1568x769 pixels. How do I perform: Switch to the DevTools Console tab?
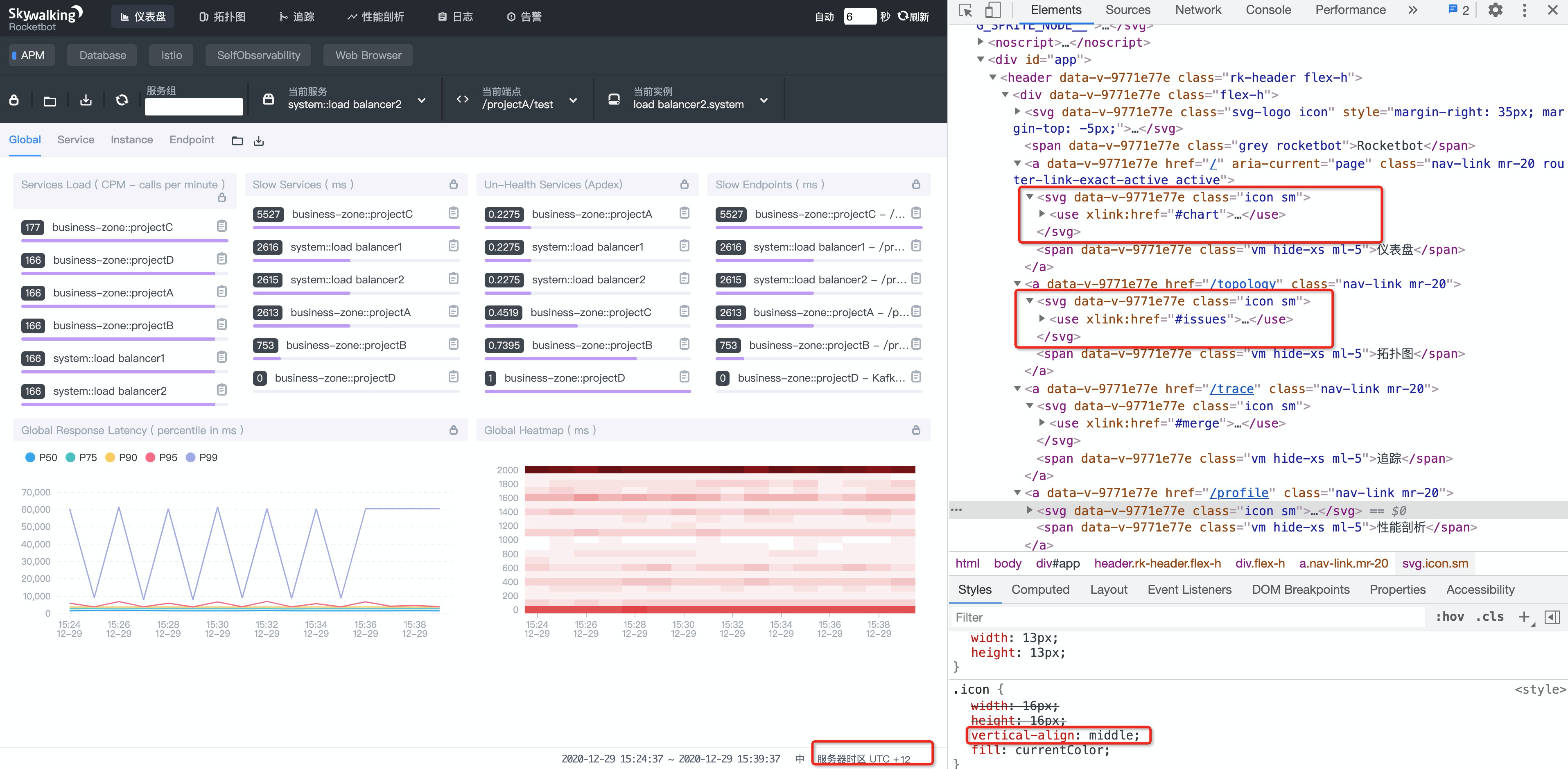[1268, 10]
